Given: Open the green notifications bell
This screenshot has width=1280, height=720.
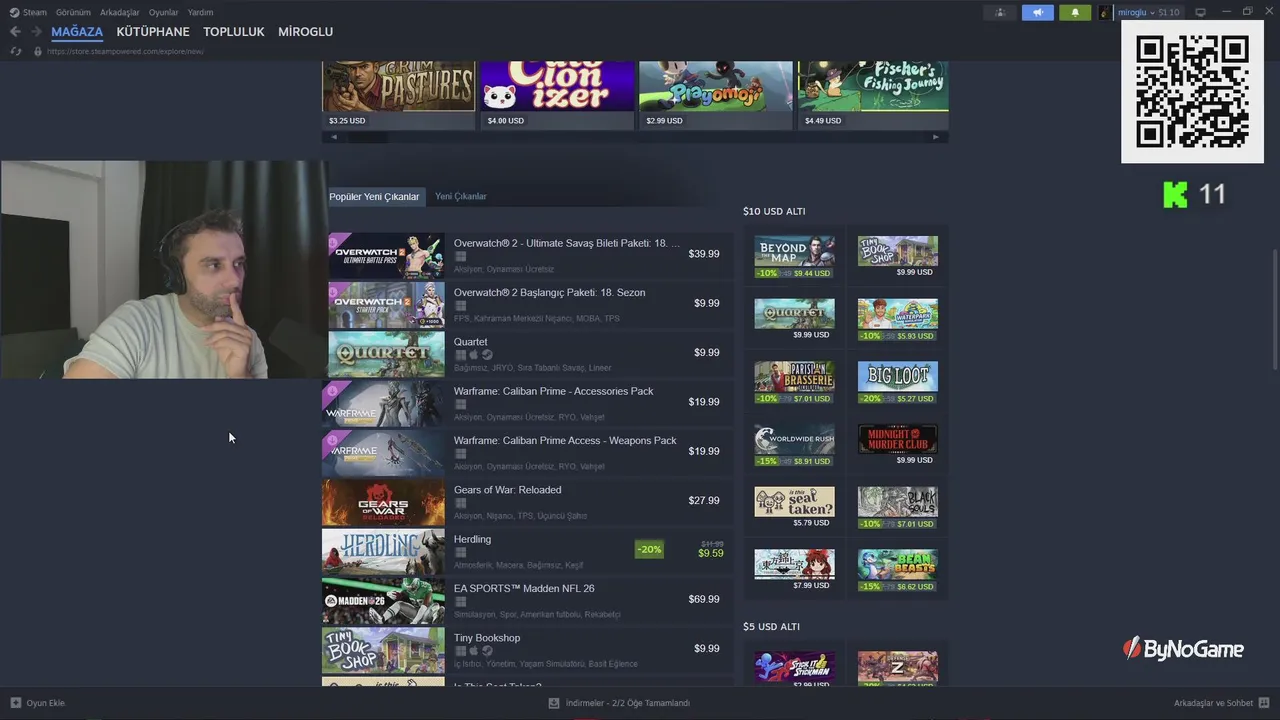Looking at the screenshot, I should [1075, 12].
